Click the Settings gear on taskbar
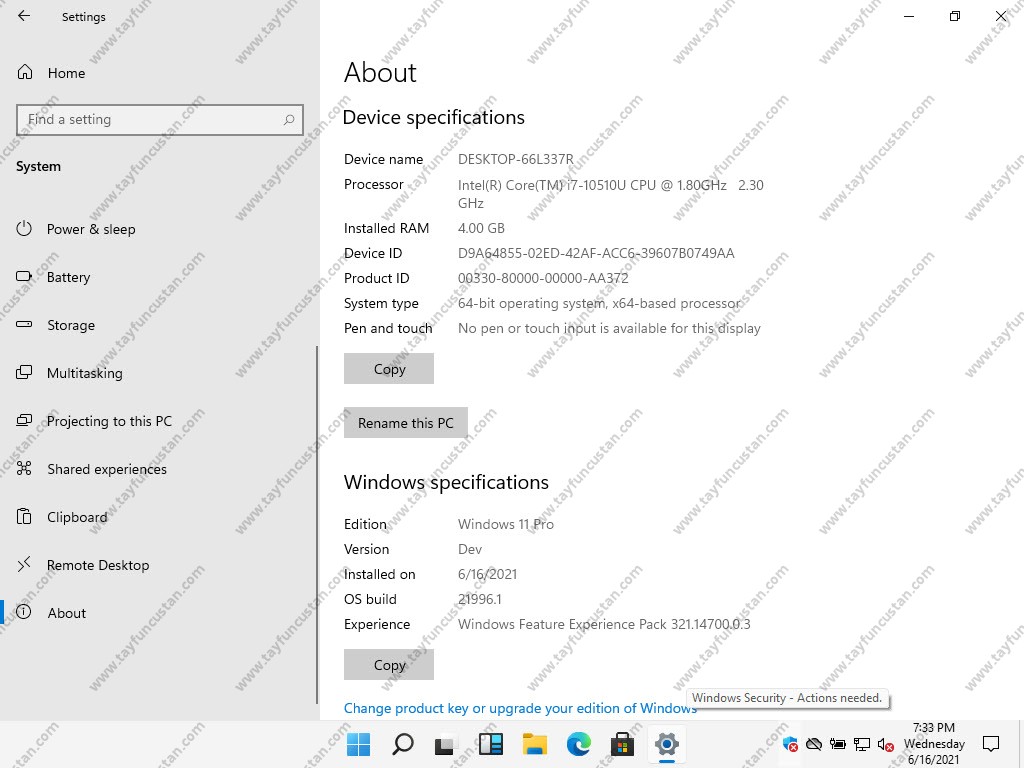The height and width of the screenshot is (768, 1024). [x=667, y=744]
